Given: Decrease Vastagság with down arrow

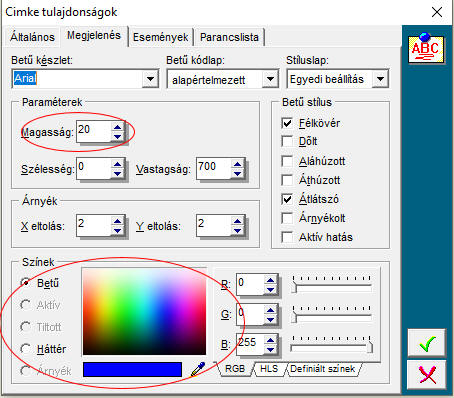Looking at the screenshot, I should click(x=237, y=173).
